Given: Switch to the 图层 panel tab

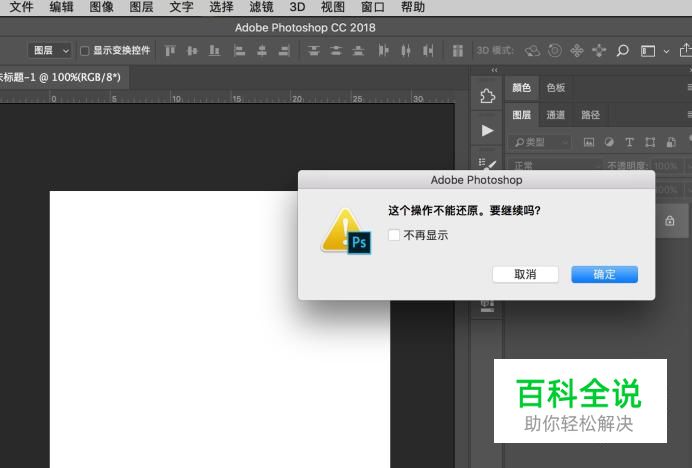Looking at the screenshot, I should coord(522,115).
